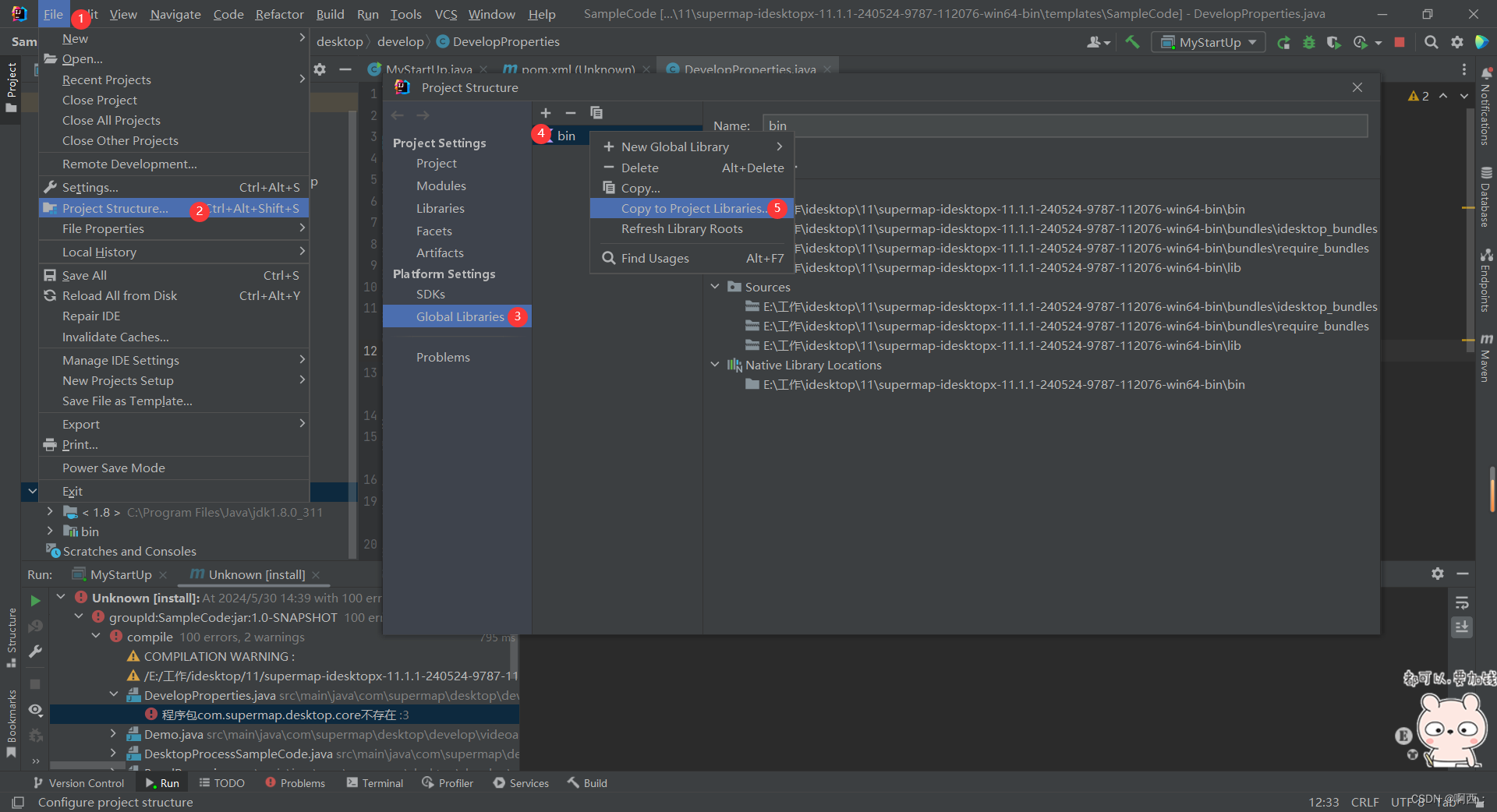Viewport: 1497px width, 812px height.
Task: Close the Project Structure dialog
Action: (x=1357, y=87)
